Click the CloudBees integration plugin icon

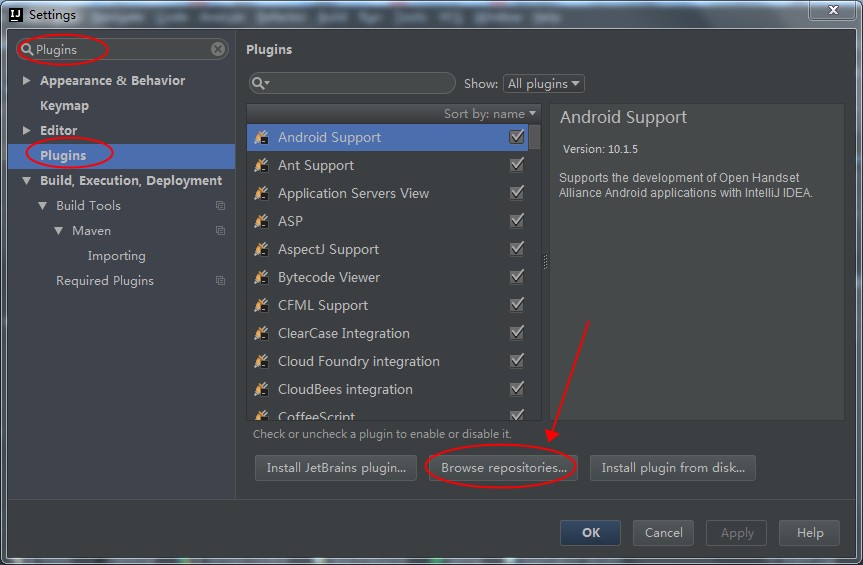261,390
